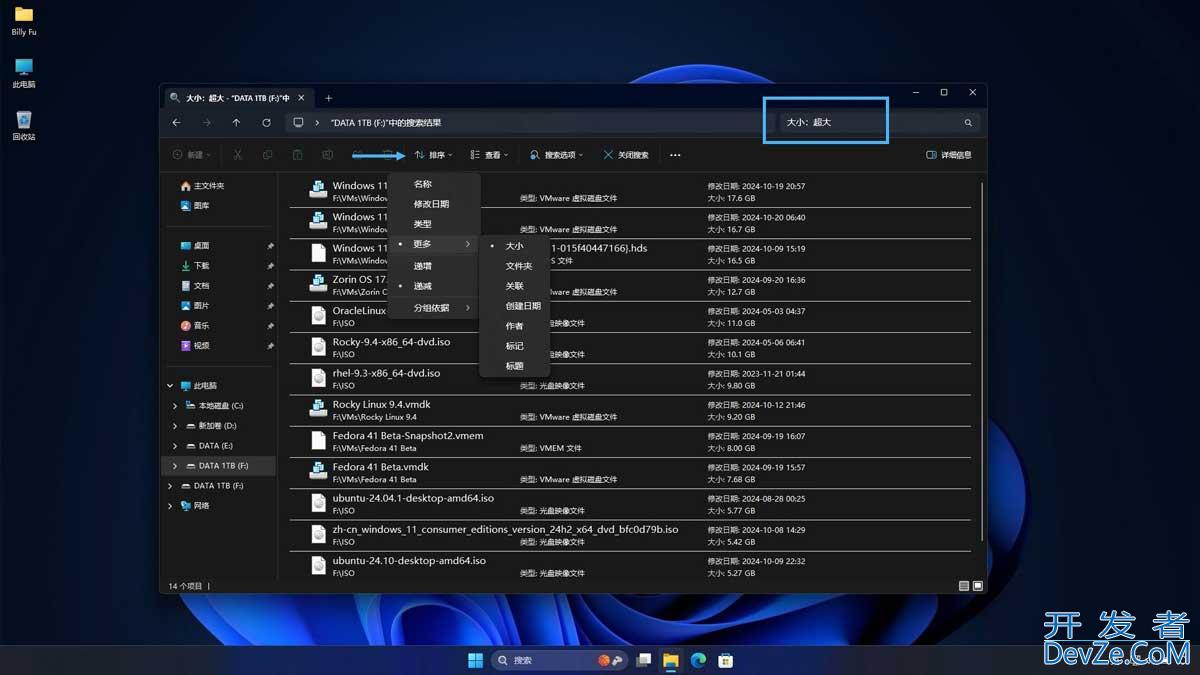Open the 查看 view dropdown

[489, 155]
